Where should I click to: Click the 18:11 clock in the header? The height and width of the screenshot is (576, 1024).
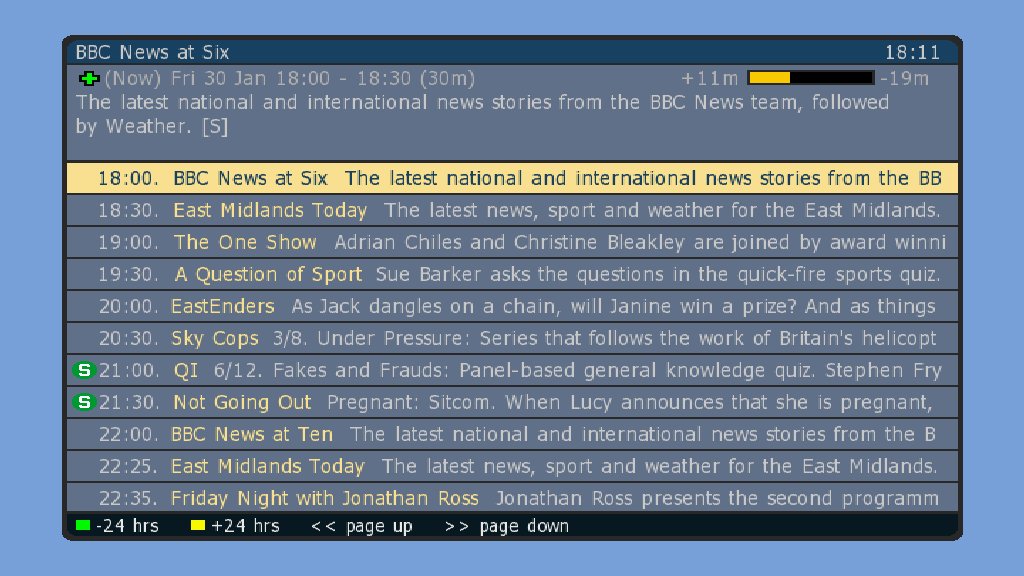(912, 52)
